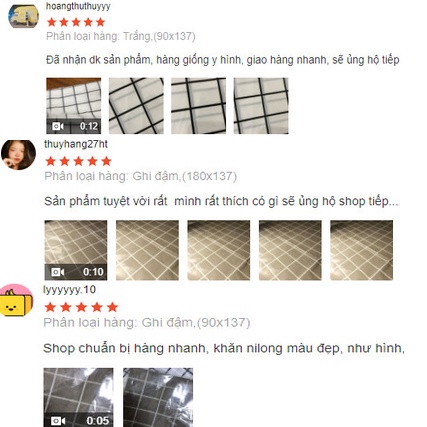Play the 0:10 gray tablecloth review video

(x=76, y=250)
